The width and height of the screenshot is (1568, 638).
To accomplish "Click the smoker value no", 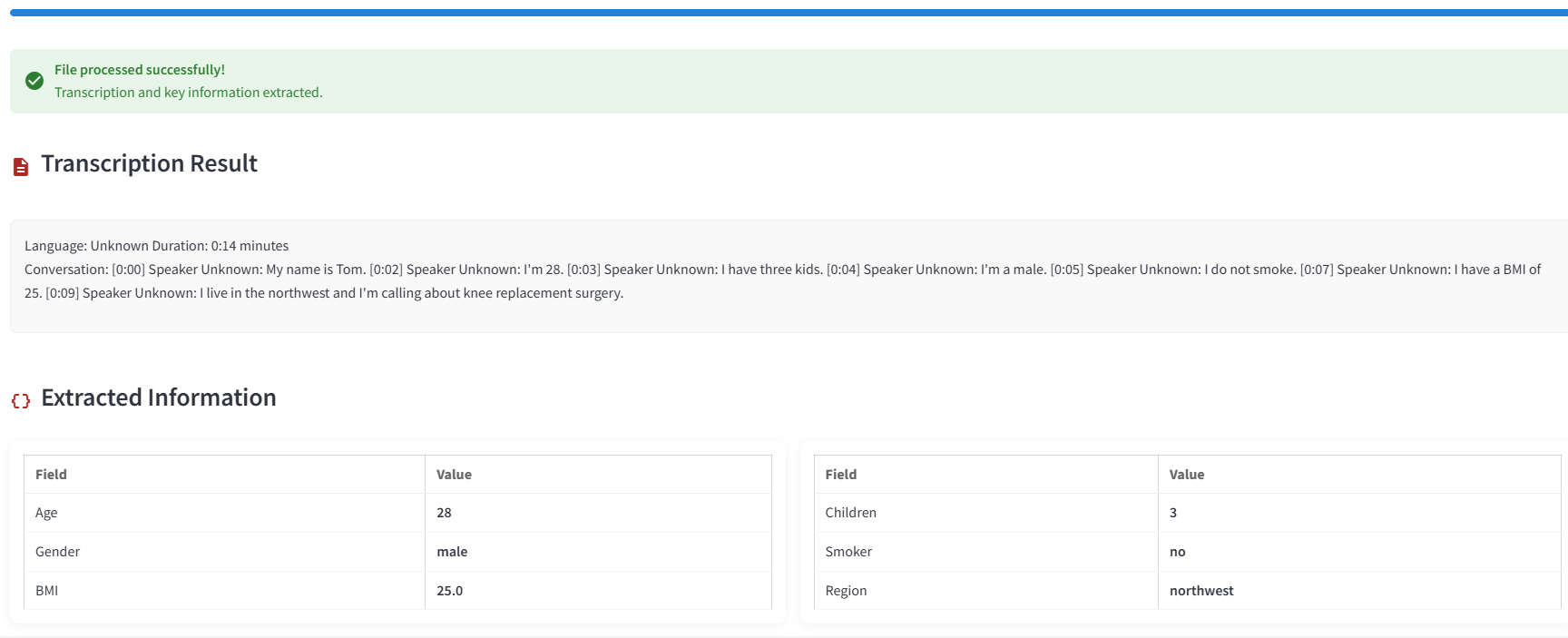I will tap(1359, 552).
